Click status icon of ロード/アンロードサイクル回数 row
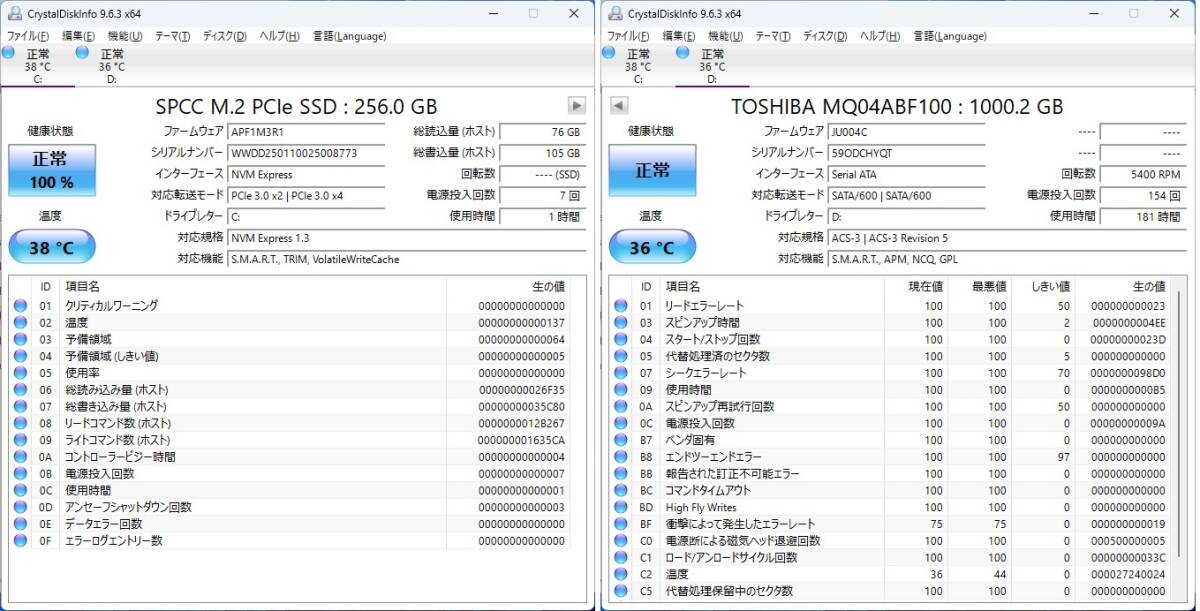Viewport: 1200px width, 611px height. (620, 557)
